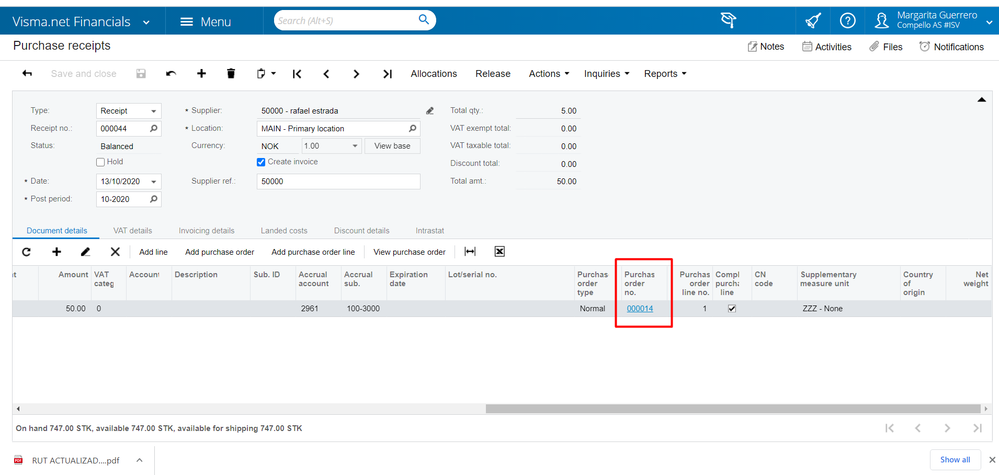Look up location with magnifier icon
The height and width of the screenshot is (475, 999).
point(413,129)
